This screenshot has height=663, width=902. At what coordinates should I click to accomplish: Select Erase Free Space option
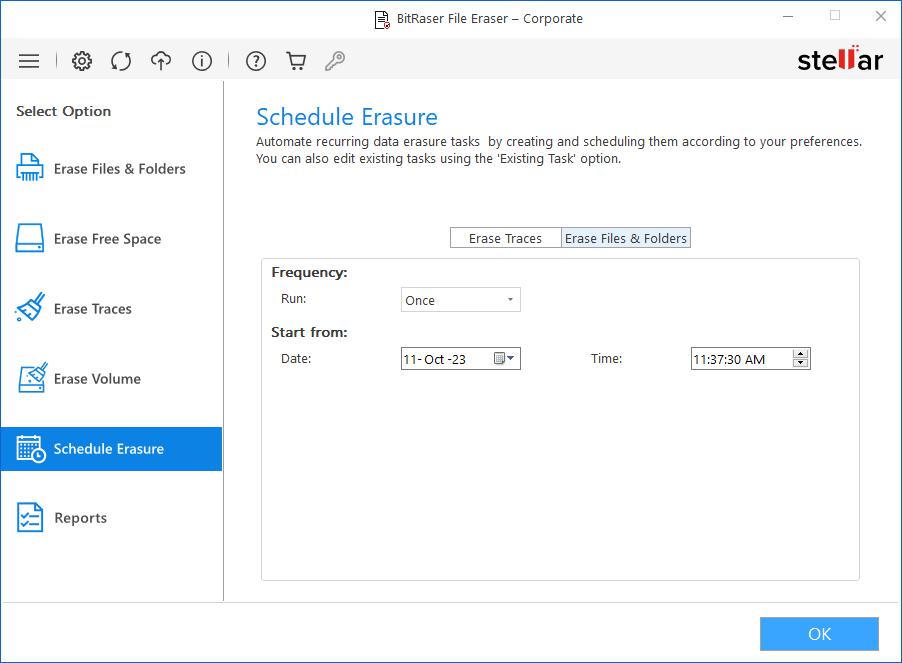112,239
